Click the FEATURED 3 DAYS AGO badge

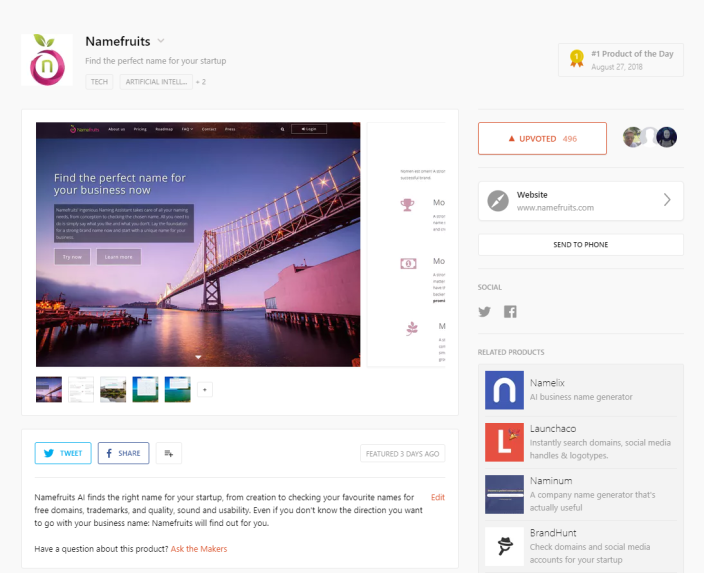(403, 454)
